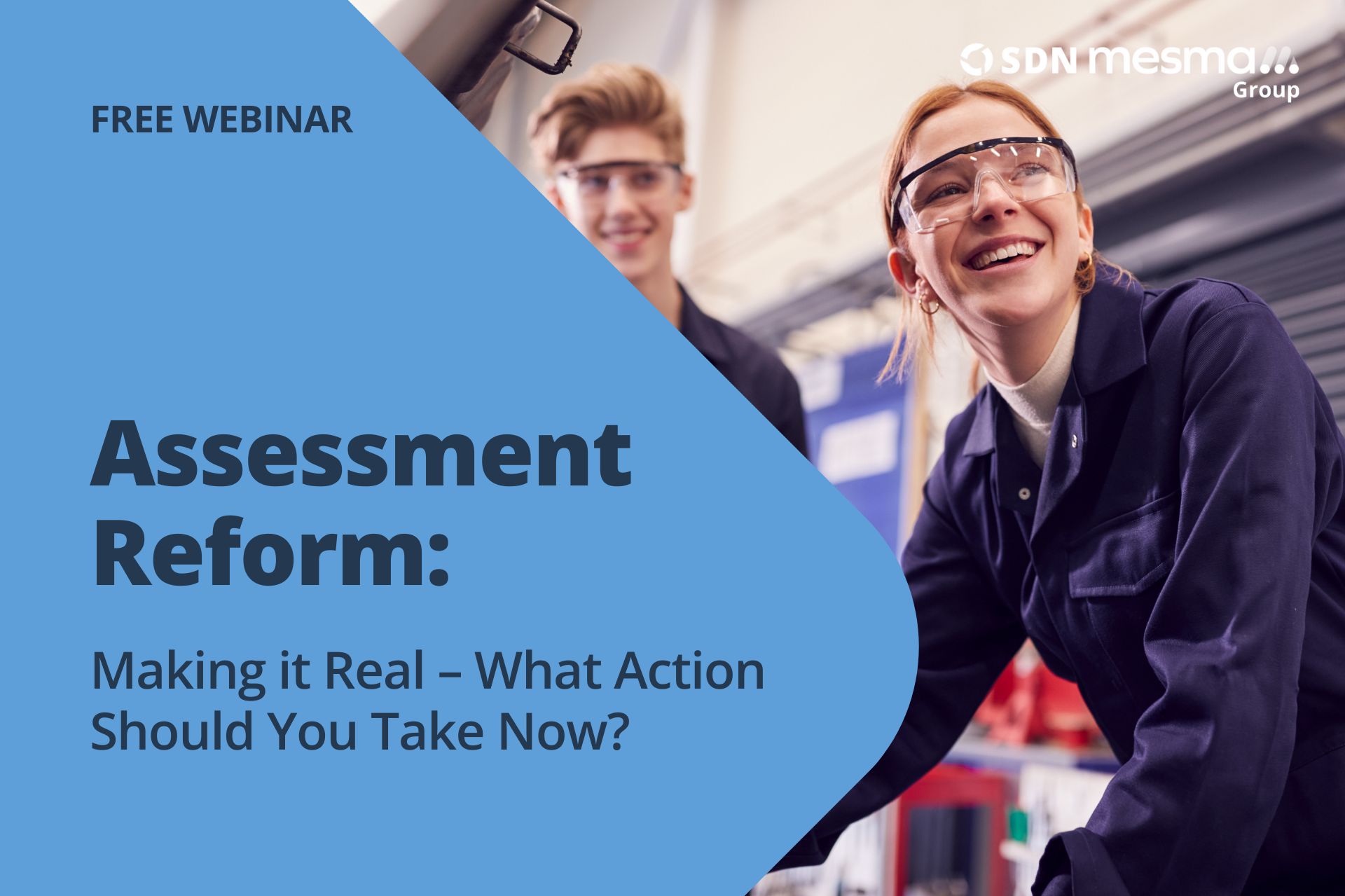Click the "FREE WEBINAR" label

[x=221, y=119]
